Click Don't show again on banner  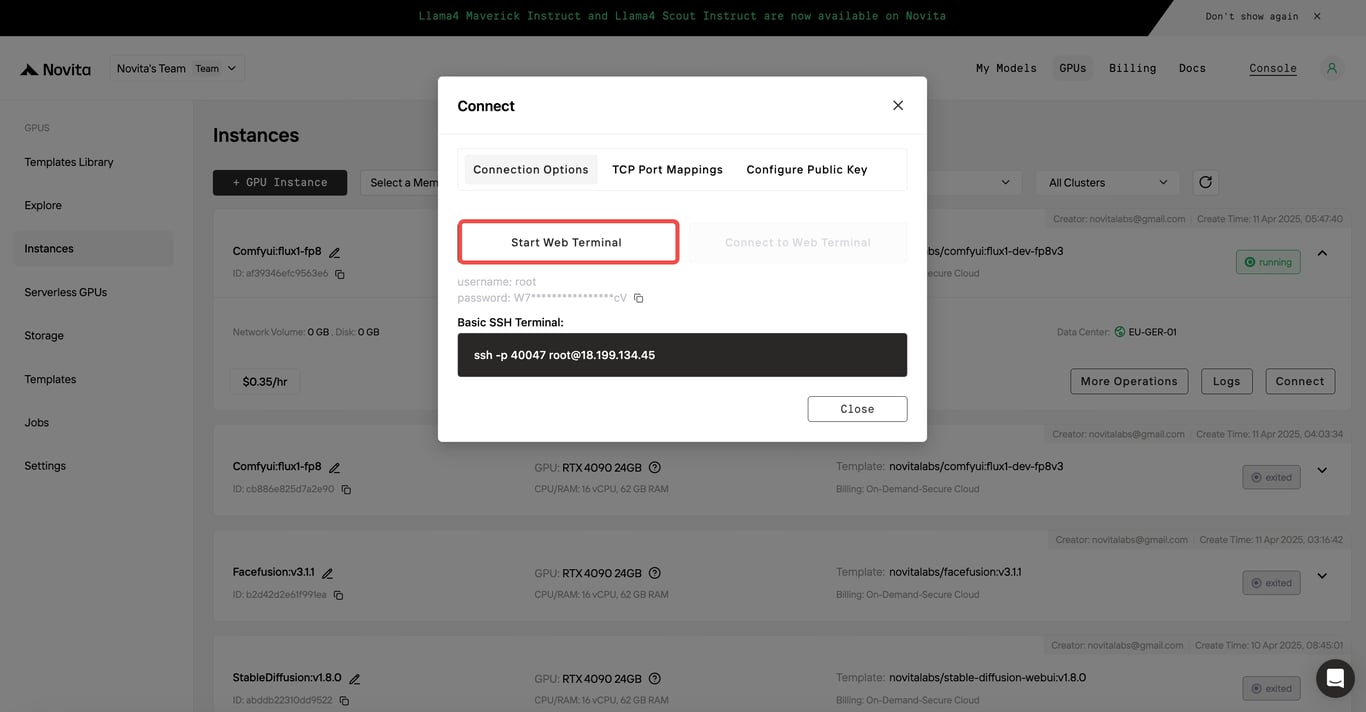tap(1252, 16)
